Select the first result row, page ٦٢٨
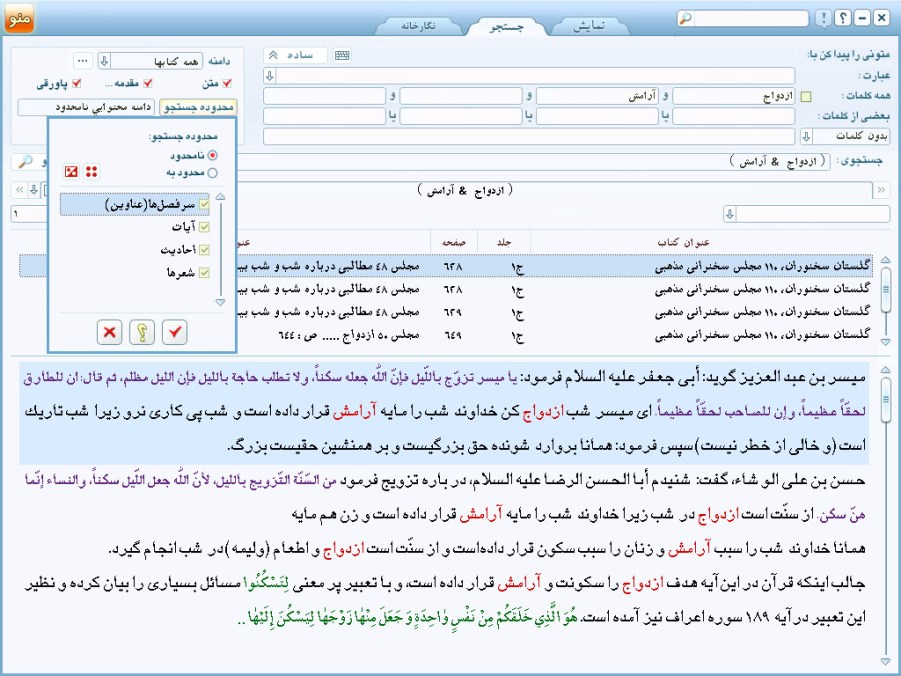The height and width of the screenshot is (676, 901). click(x=445, y=266)
